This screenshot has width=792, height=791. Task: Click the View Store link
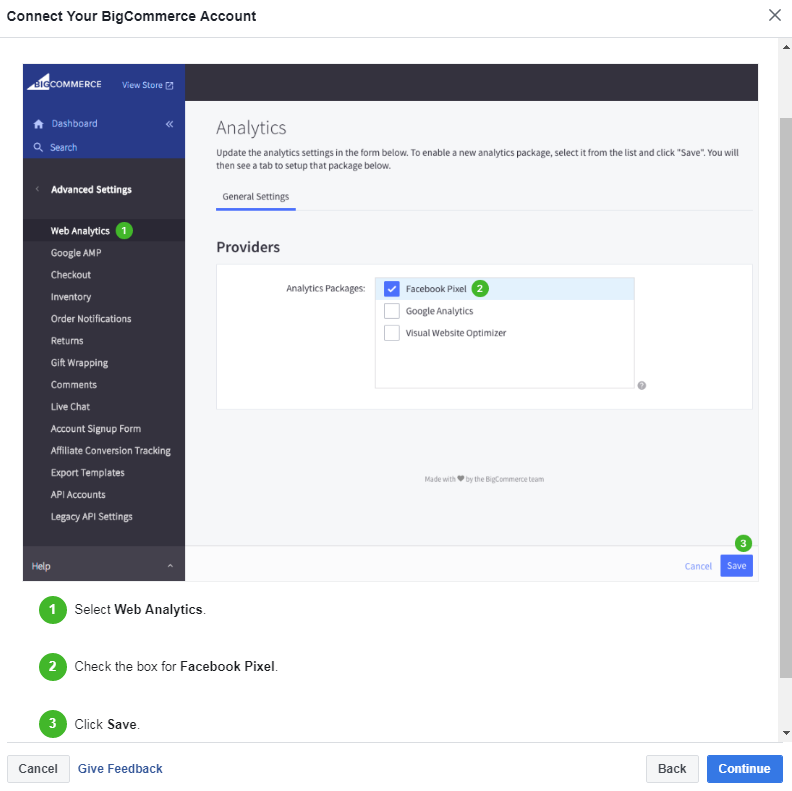coord(142,85)
